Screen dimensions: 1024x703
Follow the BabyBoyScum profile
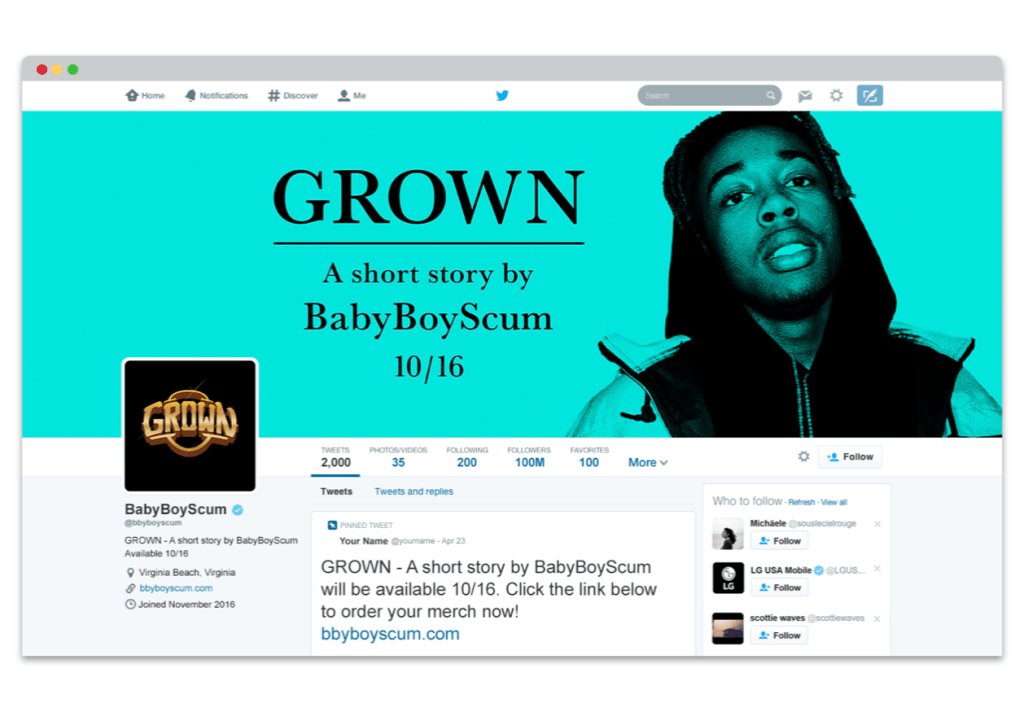tap(850, 457)
